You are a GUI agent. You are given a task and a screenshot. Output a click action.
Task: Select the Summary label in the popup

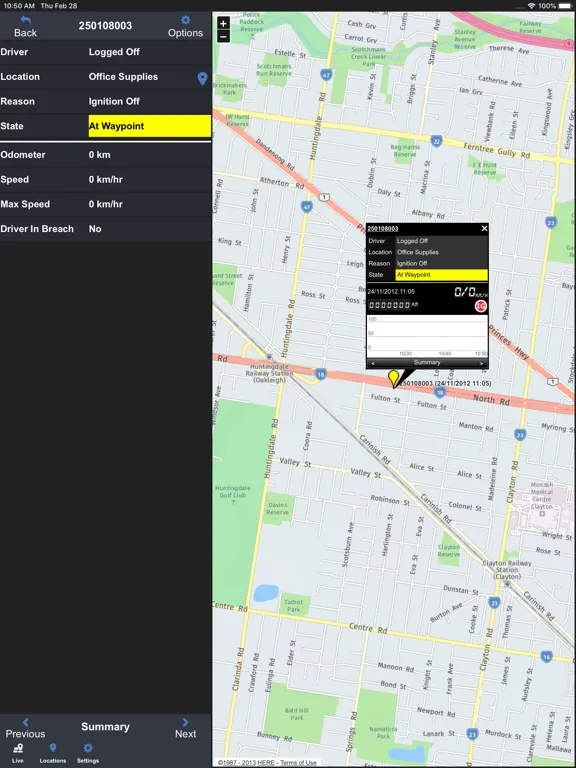427,362
